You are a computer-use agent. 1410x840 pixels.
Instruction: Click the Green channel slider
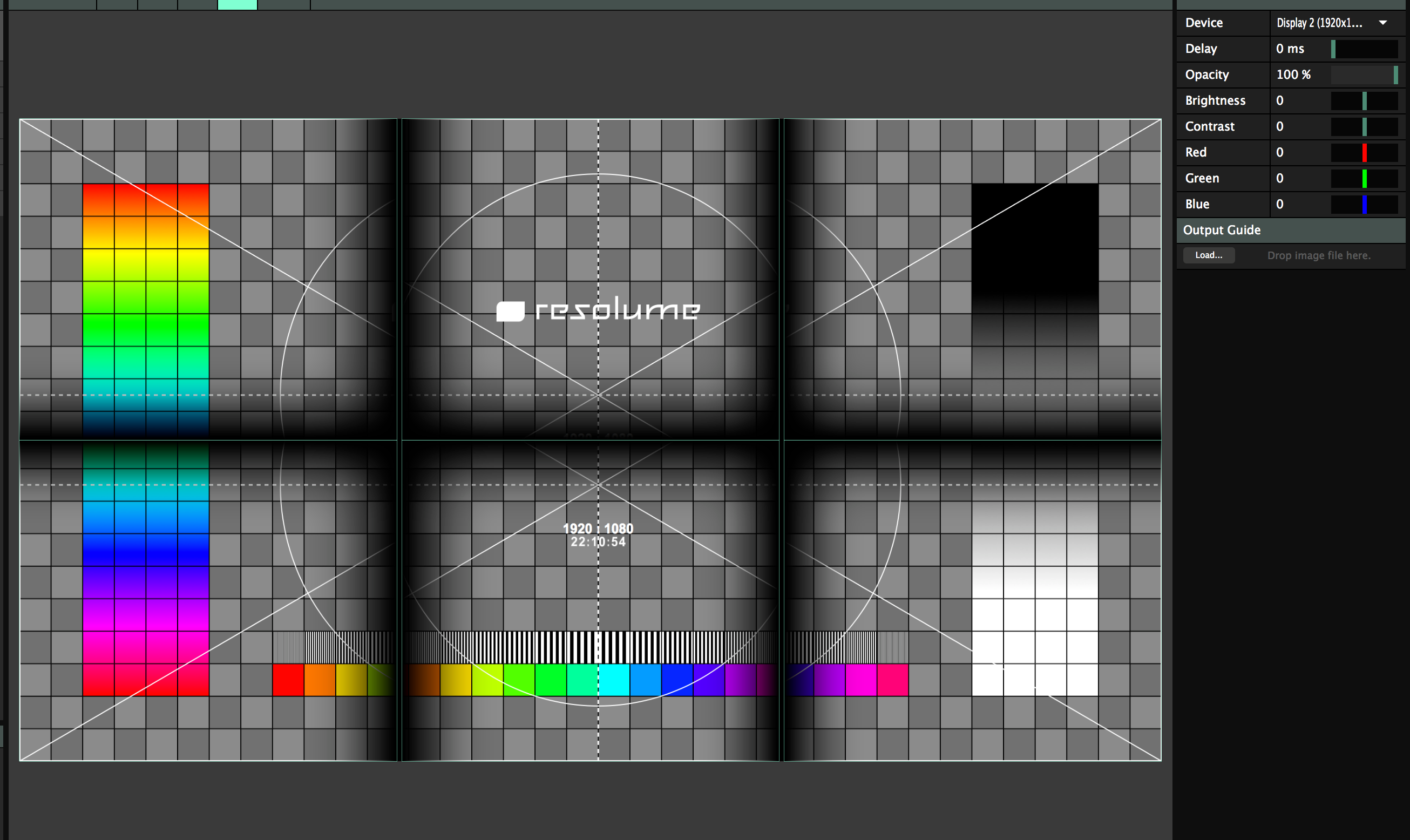click(1364, 179)
